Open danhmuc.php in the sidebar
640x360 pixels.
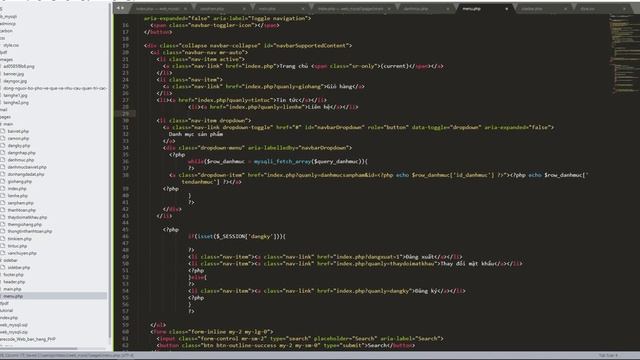point(20,160)
